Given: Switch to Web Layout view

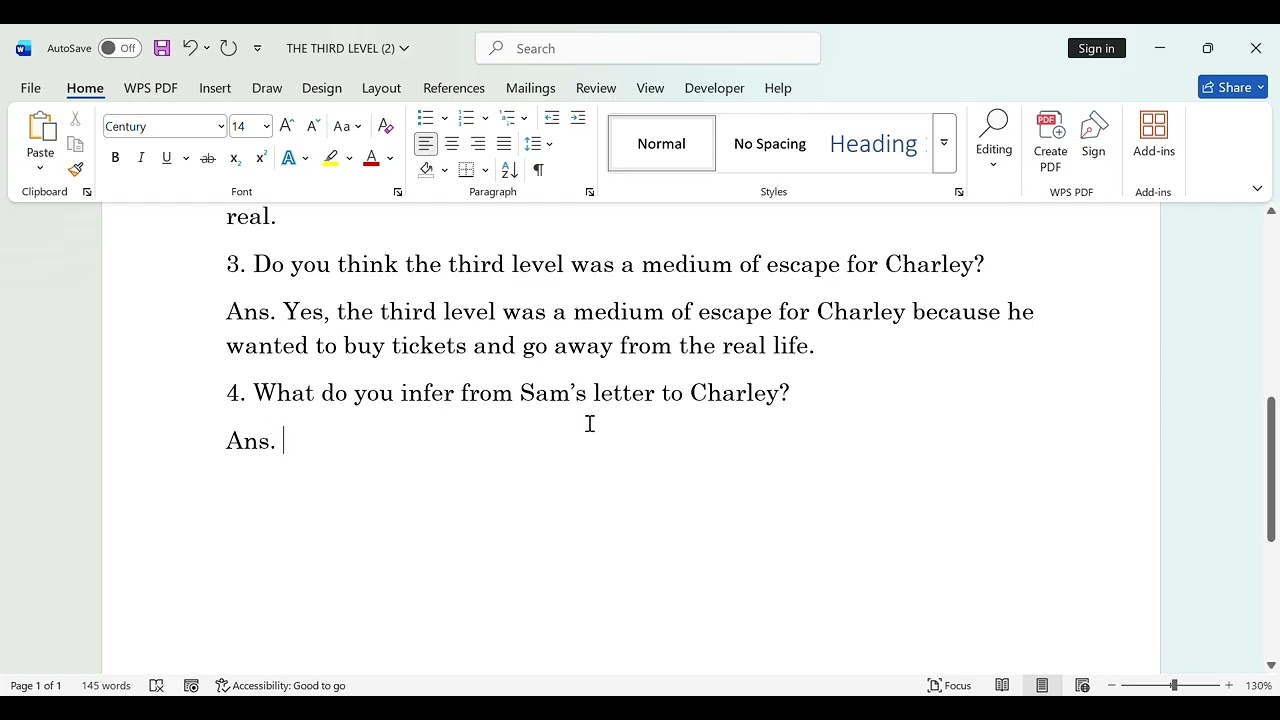Looking at the screenshot, I should click(1082, 685).
